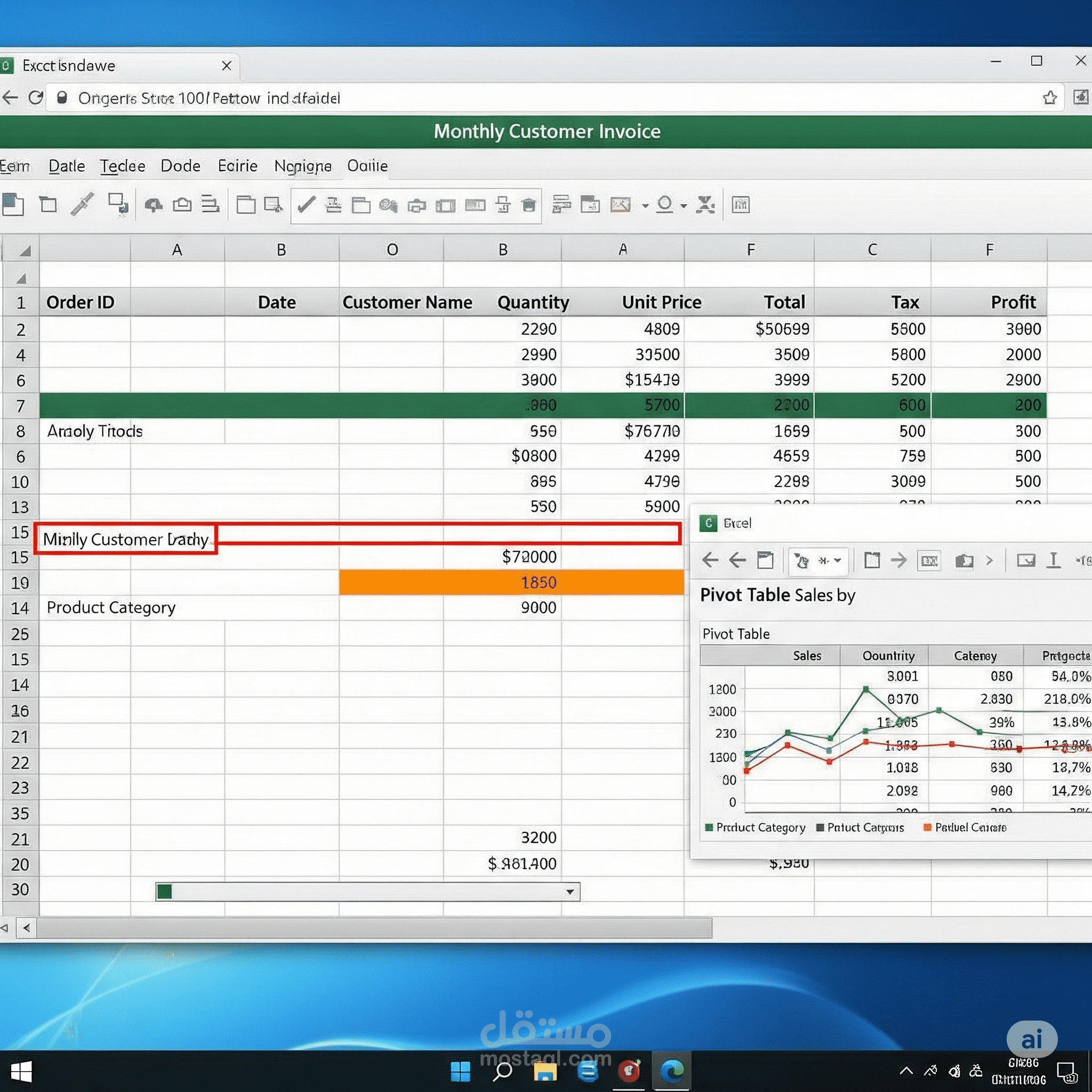Click the Excel icon in the pivot table window
Viewport: 1092px width, 1092px height.
[710, 523]
